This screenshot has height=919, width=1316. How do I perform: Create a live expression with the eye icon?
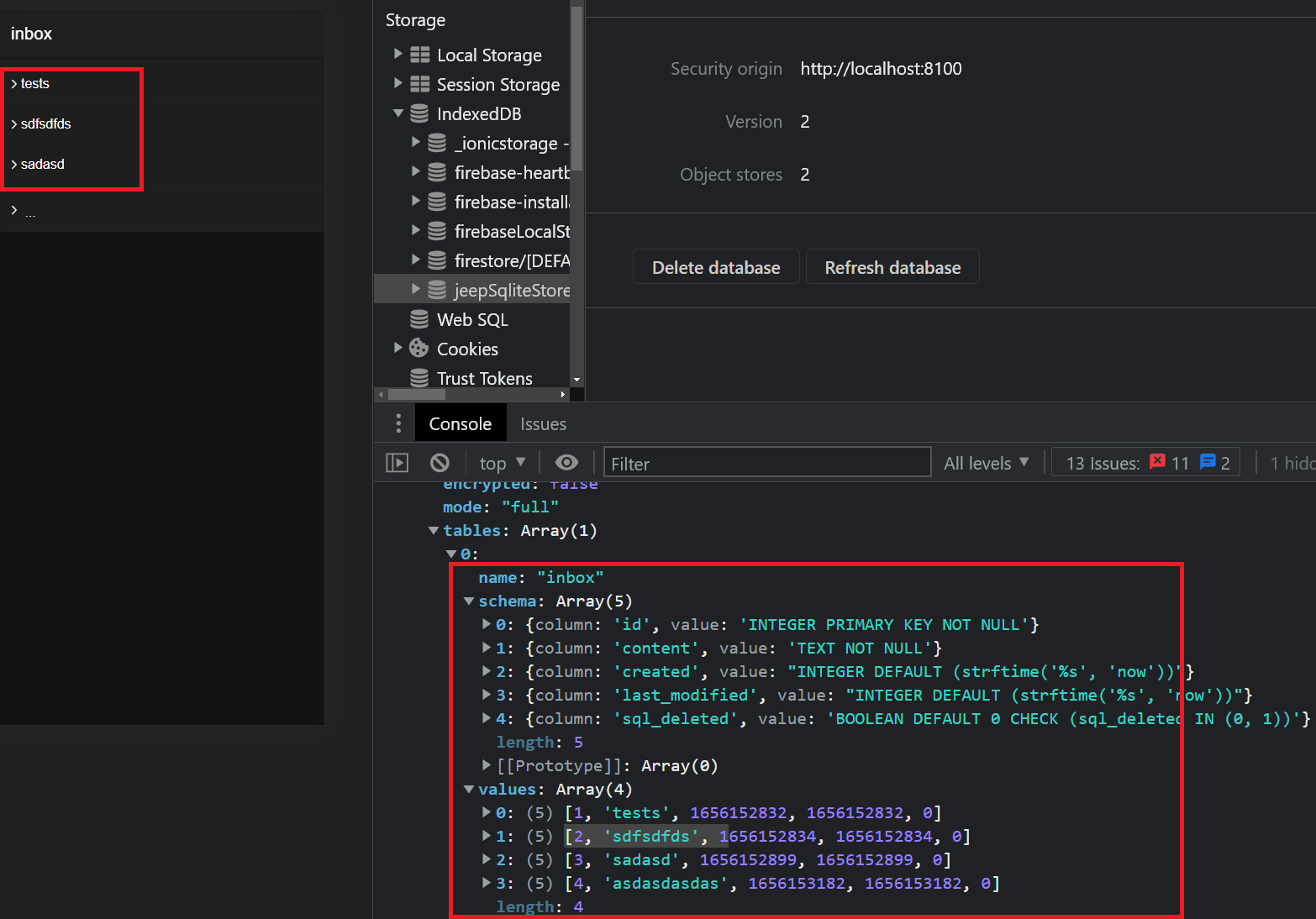click(566, 462)
